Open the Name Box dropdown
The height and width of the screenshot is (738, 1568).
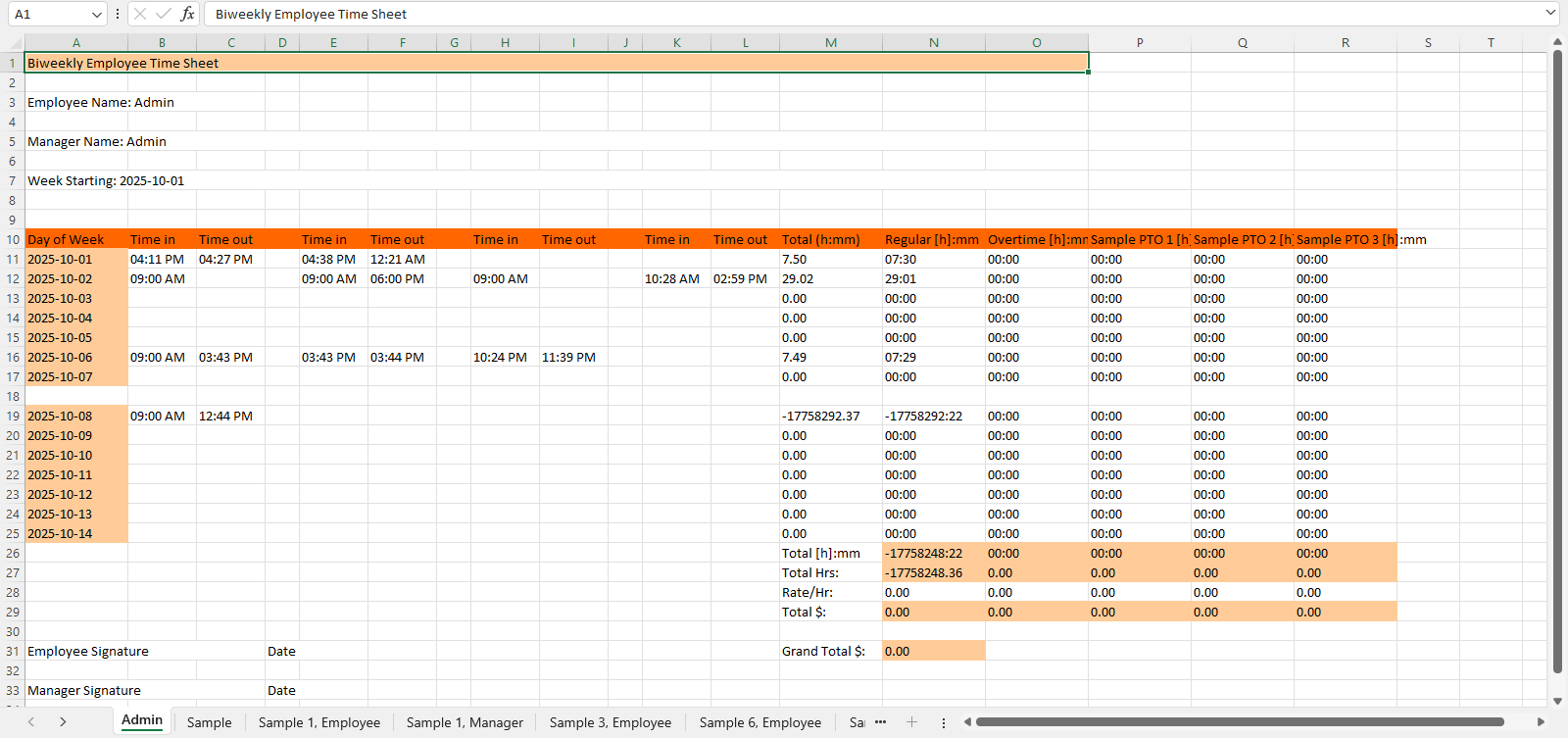[x=96, y=15]
